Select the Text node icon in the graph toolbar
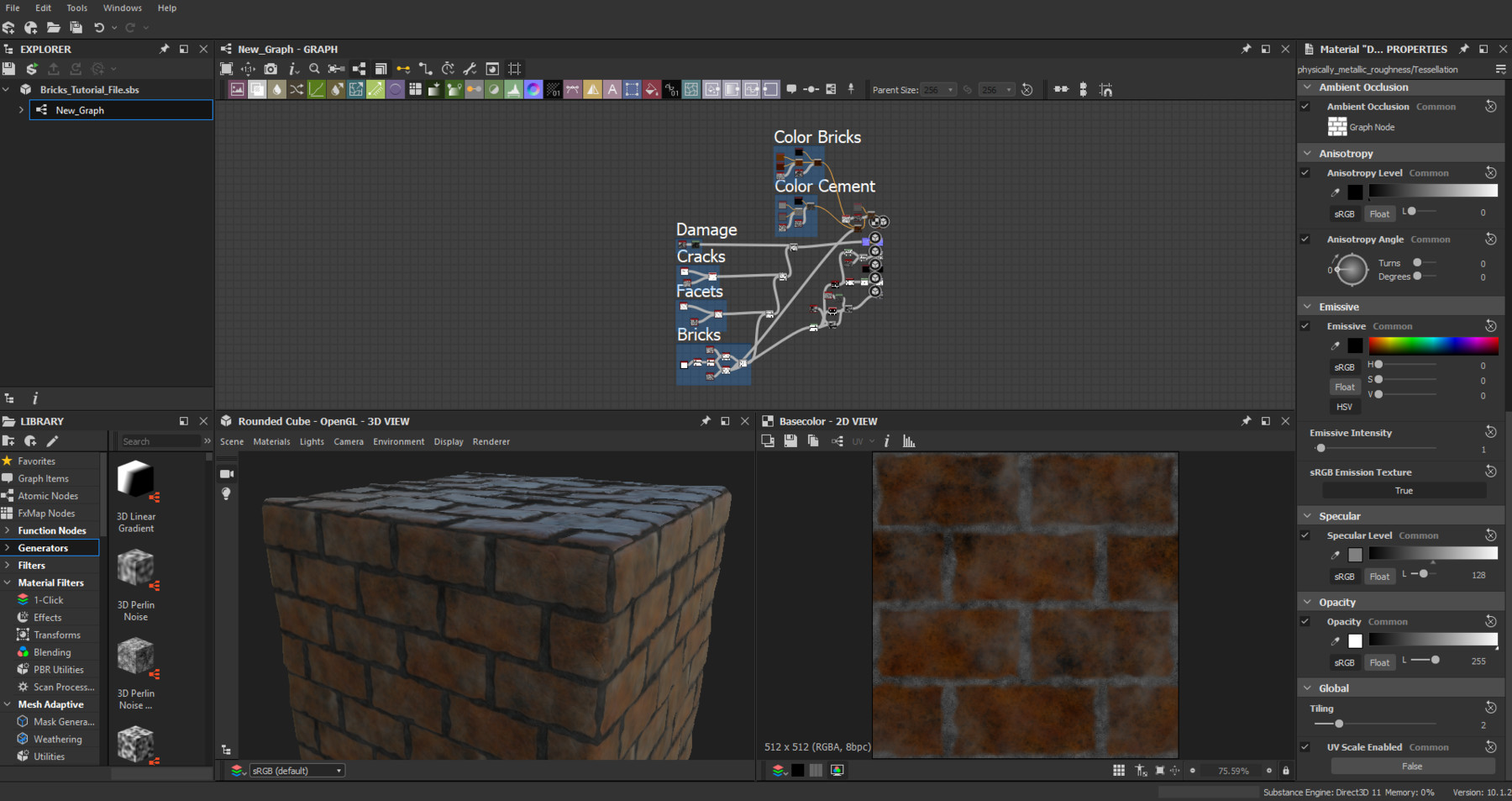Image resolution: width=1512 pixels, height=801 pixels. [612, 89]
